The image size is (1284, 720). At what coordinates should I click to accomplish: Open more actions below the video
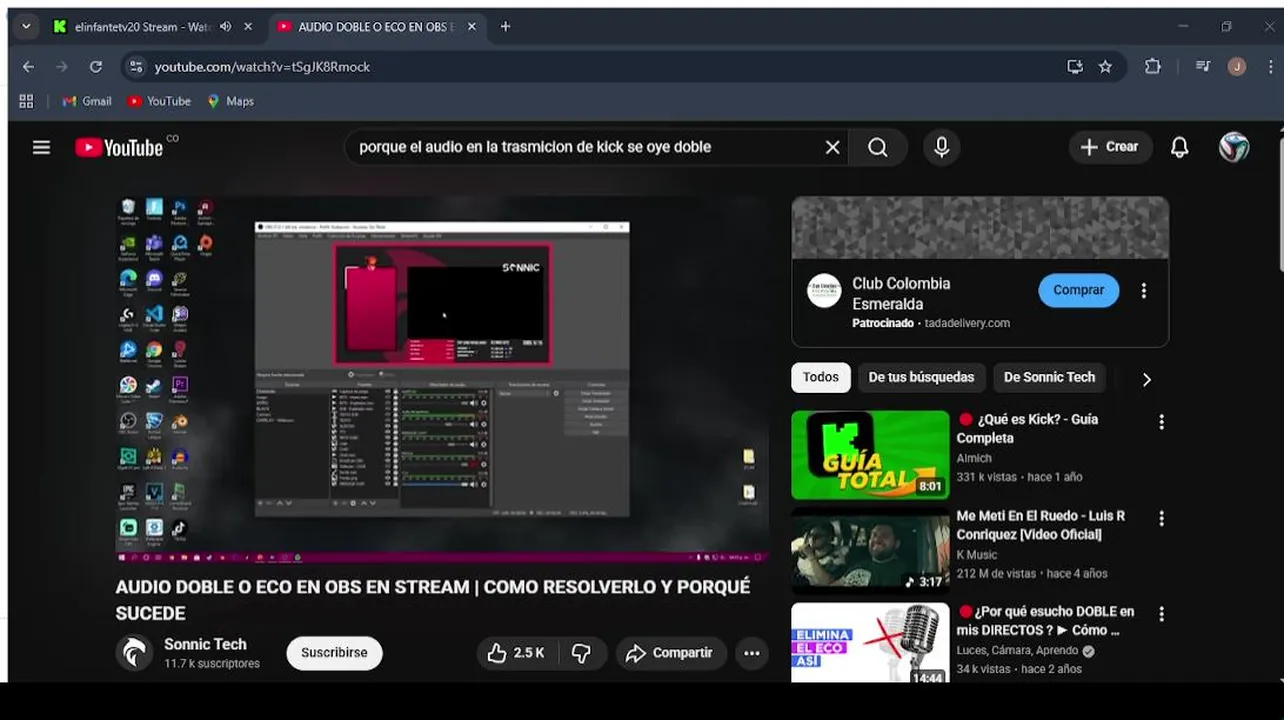(752, 653)
